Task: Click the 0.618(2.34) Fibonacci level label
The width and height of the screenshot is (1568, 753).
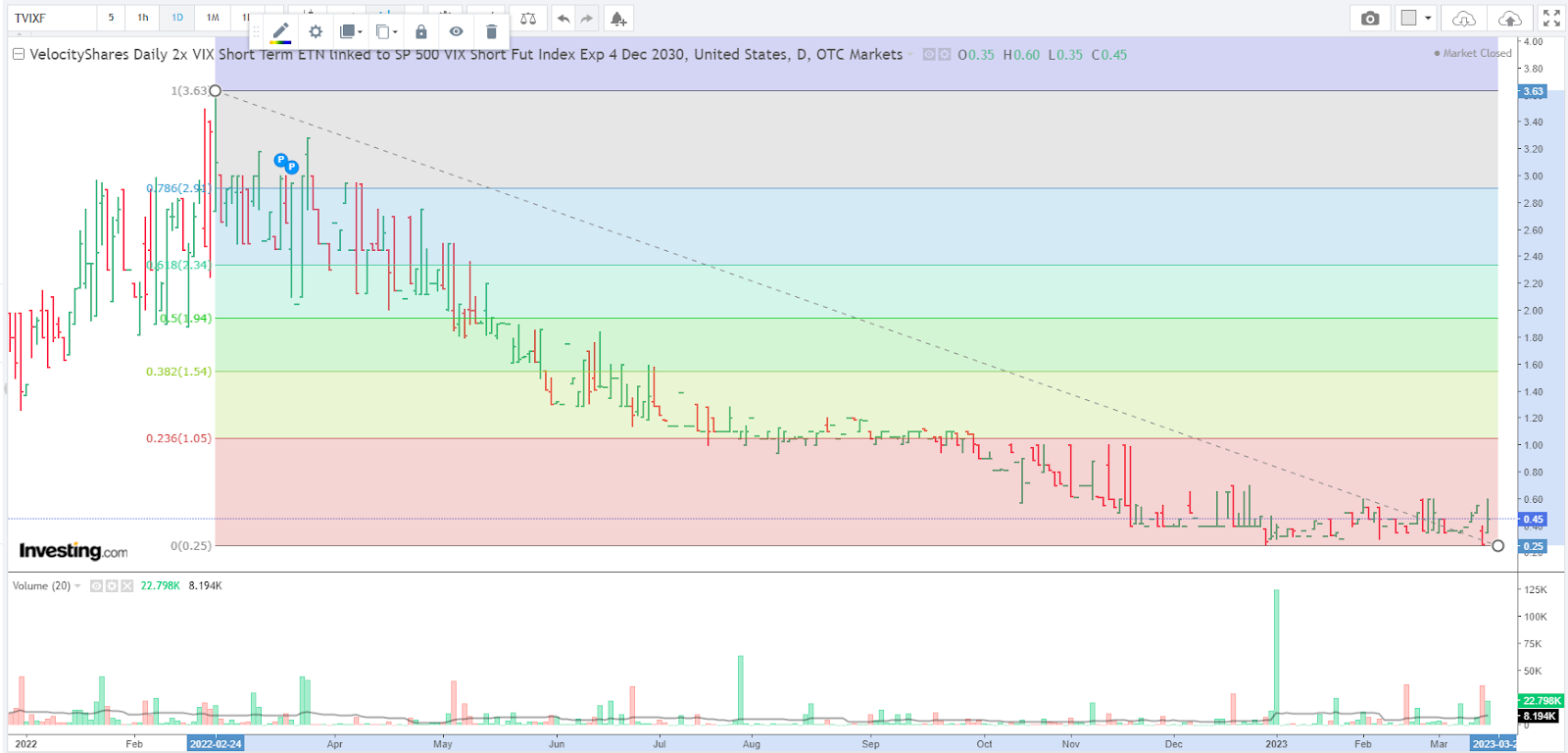Action: click(x=178, y=266)
